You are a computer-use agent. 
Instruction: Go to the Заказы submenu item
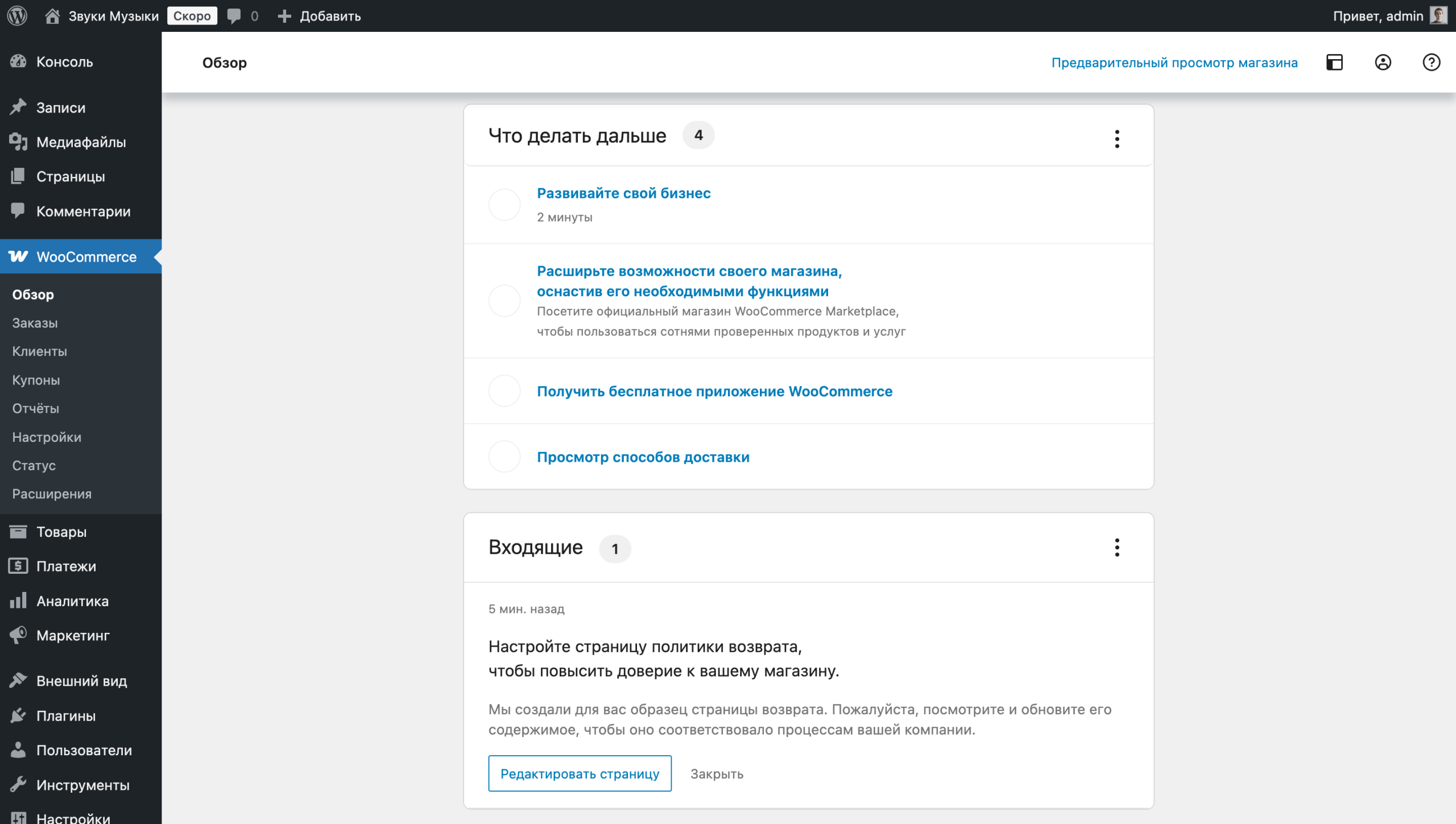tap(35, 323)
